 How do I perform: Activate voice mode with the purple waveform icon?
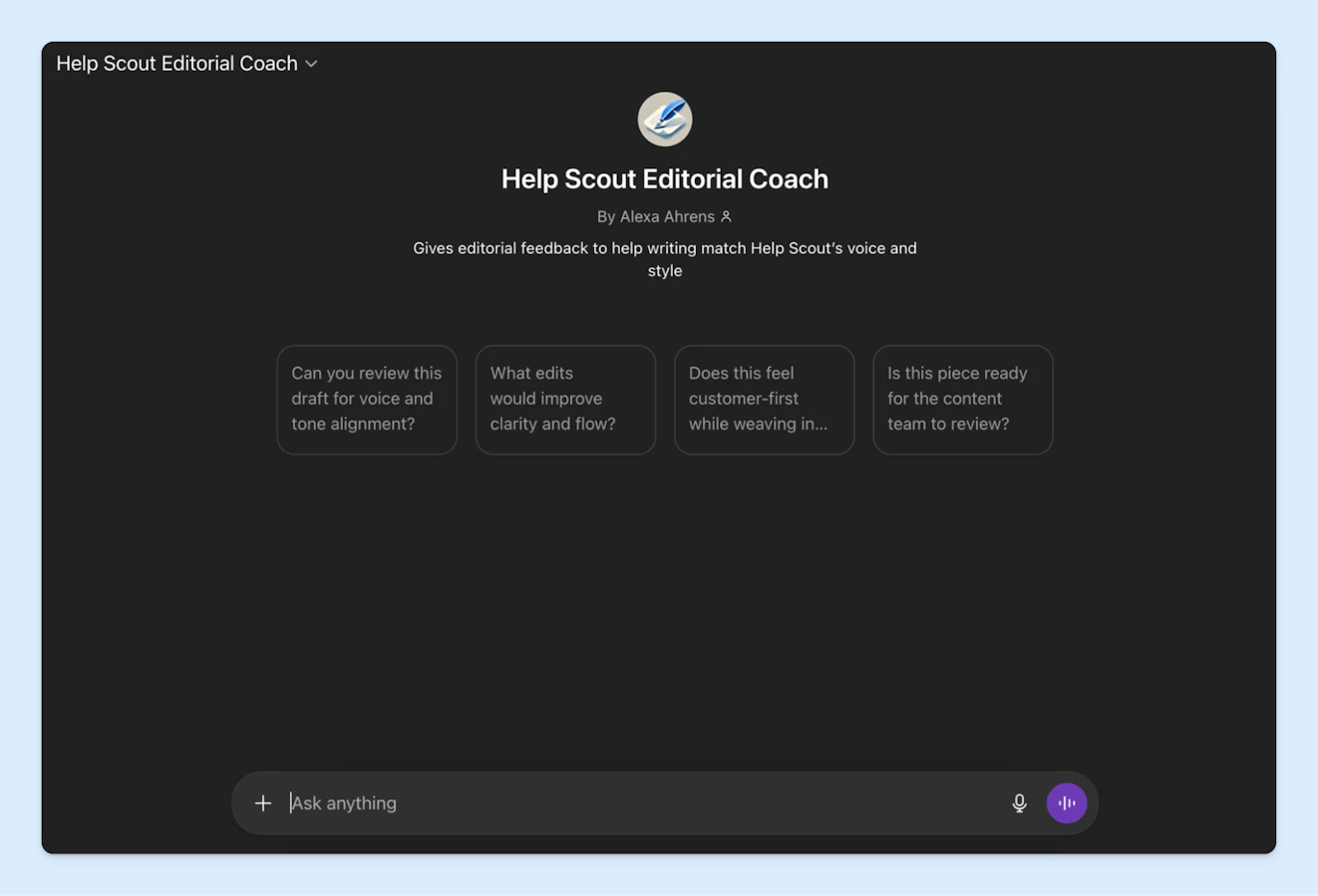click(1067, 802)
